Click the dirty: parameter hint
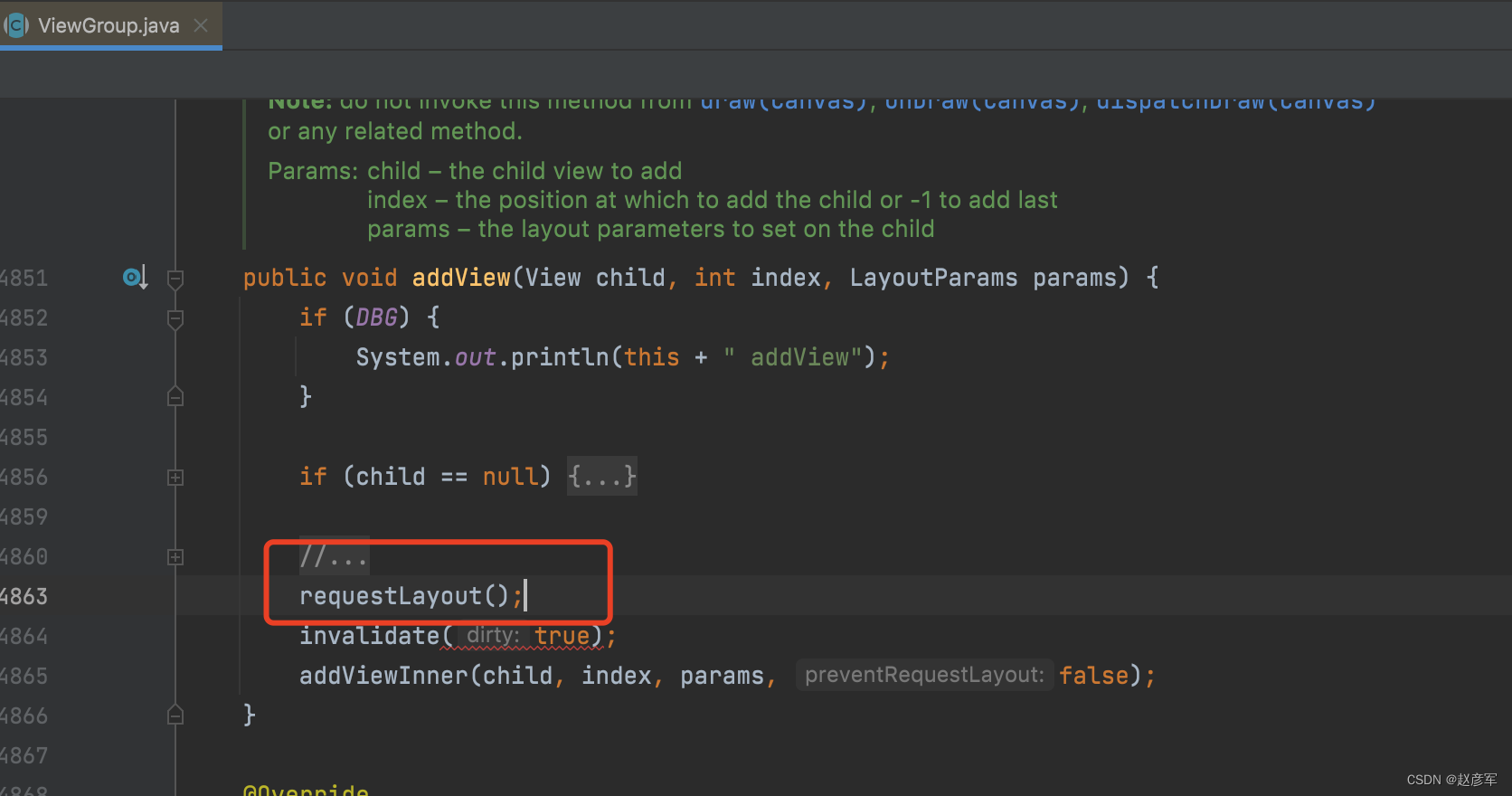Viewport: 1512px width, 796px height. click(x=493, y=635)
